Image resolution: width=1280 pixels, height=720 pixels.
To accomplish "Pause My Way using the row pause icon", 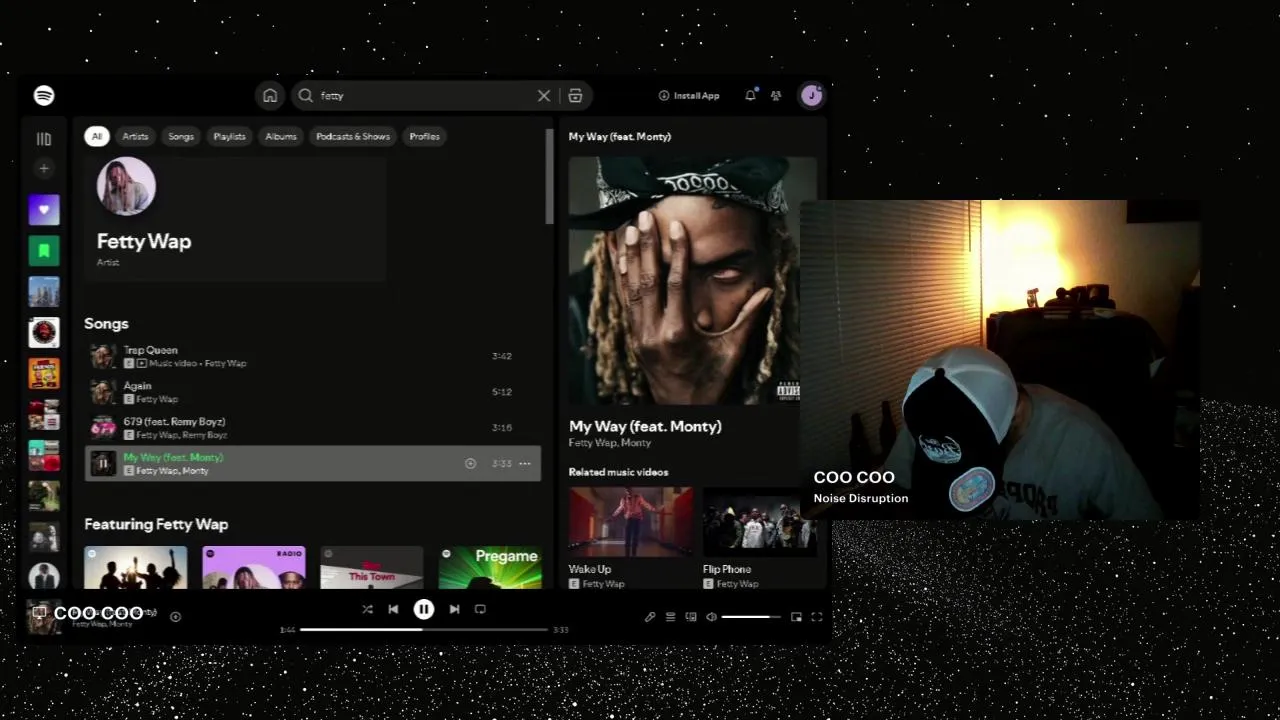I will [x=103, y=464].
